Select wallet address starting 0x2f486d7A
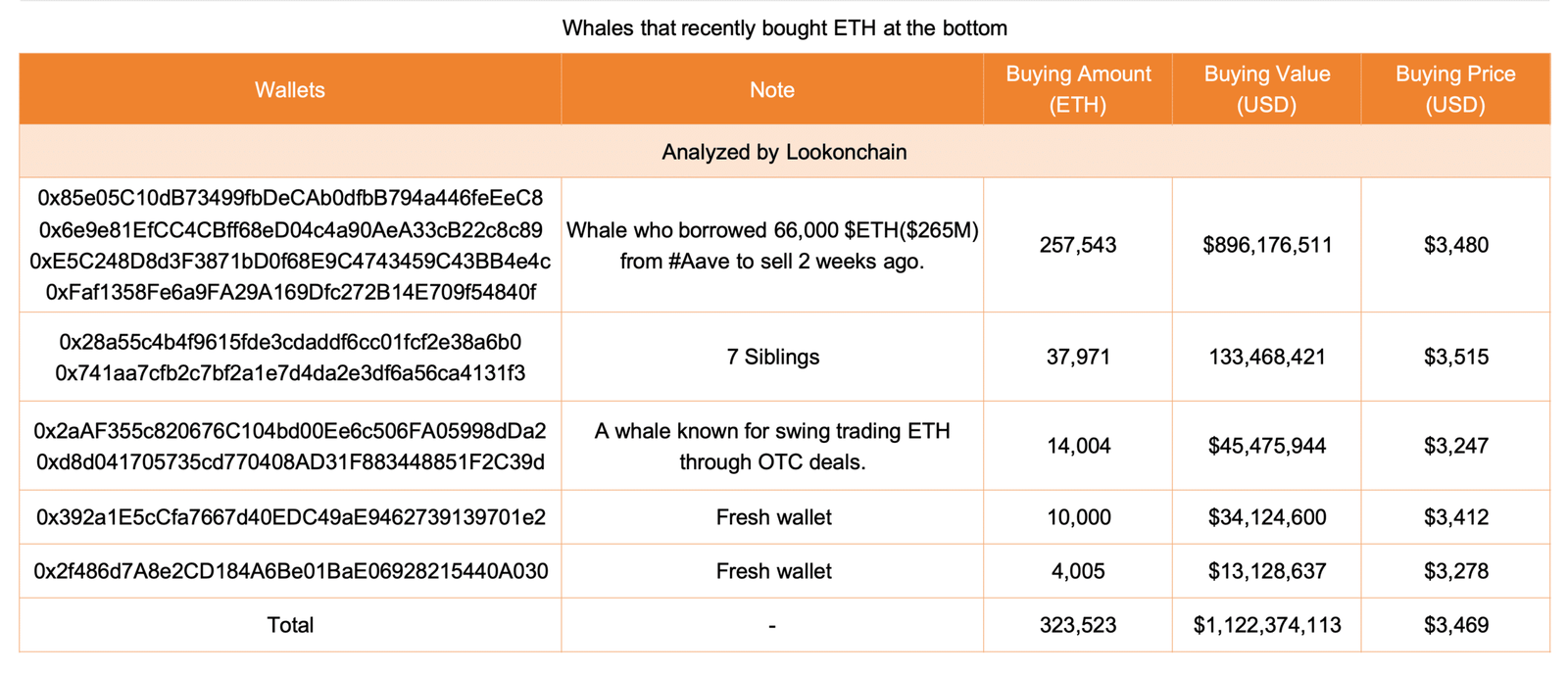 pos(290,571)
